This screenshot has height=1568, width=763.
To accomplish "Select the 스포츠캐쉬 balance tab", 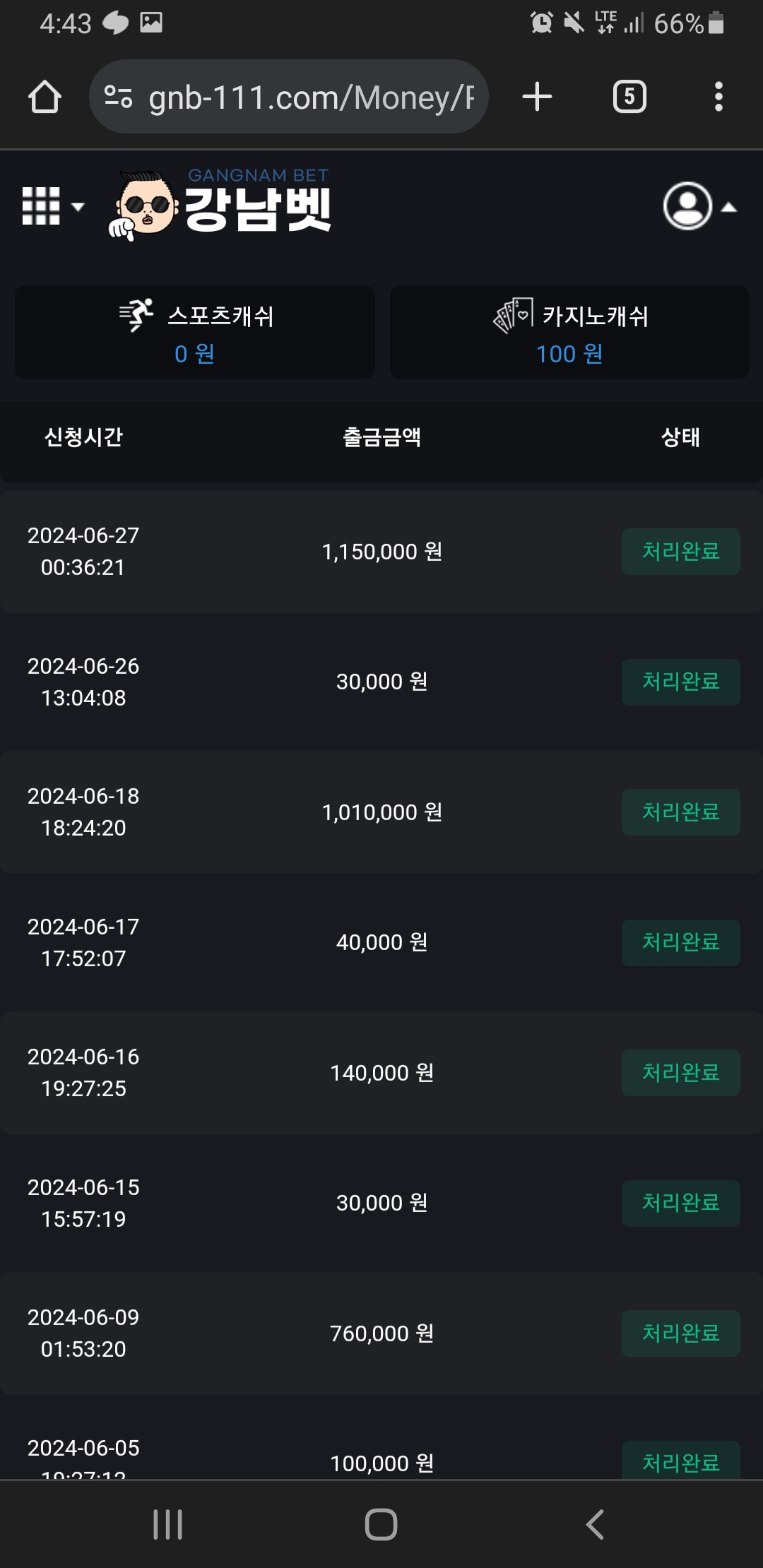I will pos(195,332).
